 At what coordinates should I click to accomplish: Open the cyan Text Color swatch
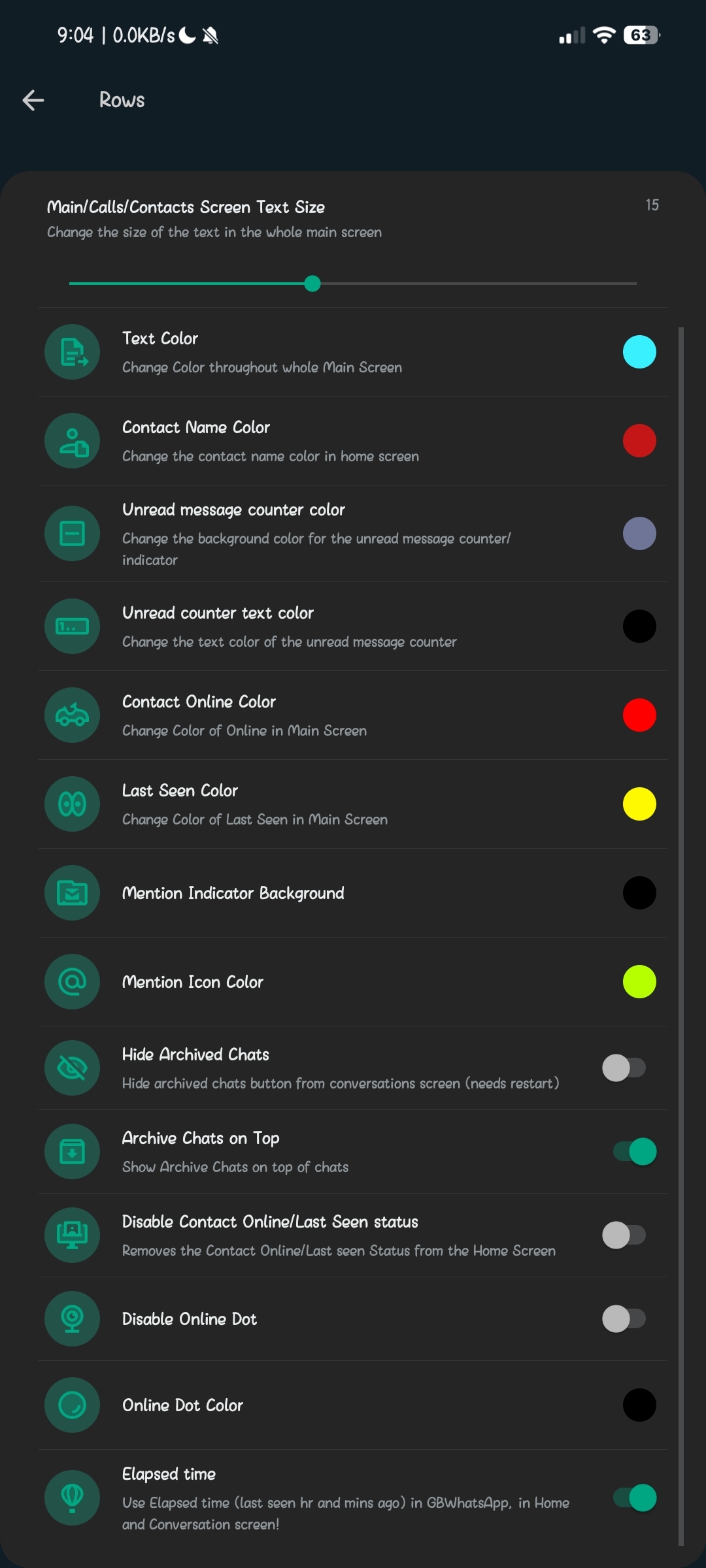tap(639, 352)
